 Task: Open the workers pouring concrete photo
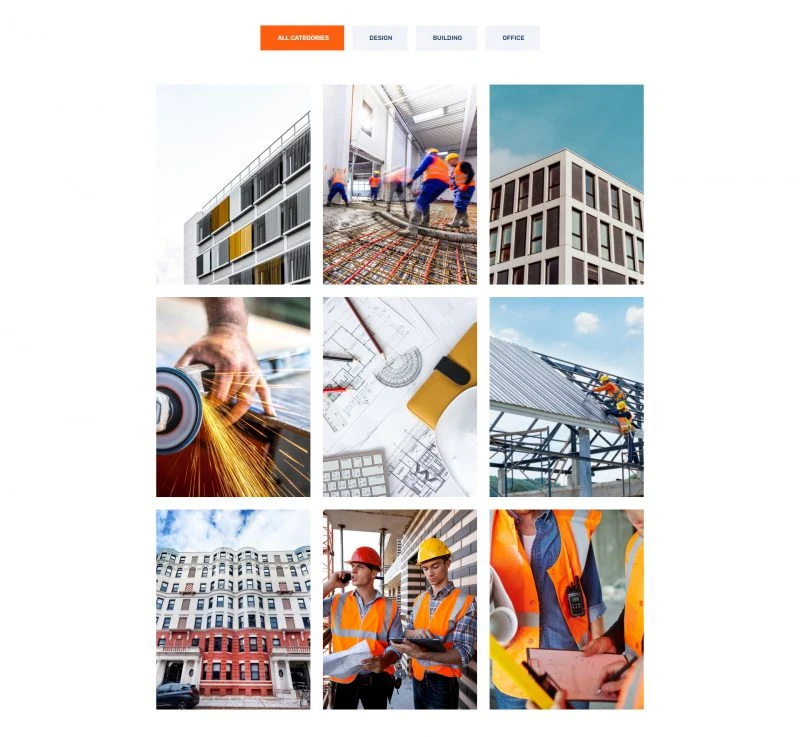point(400,184)
